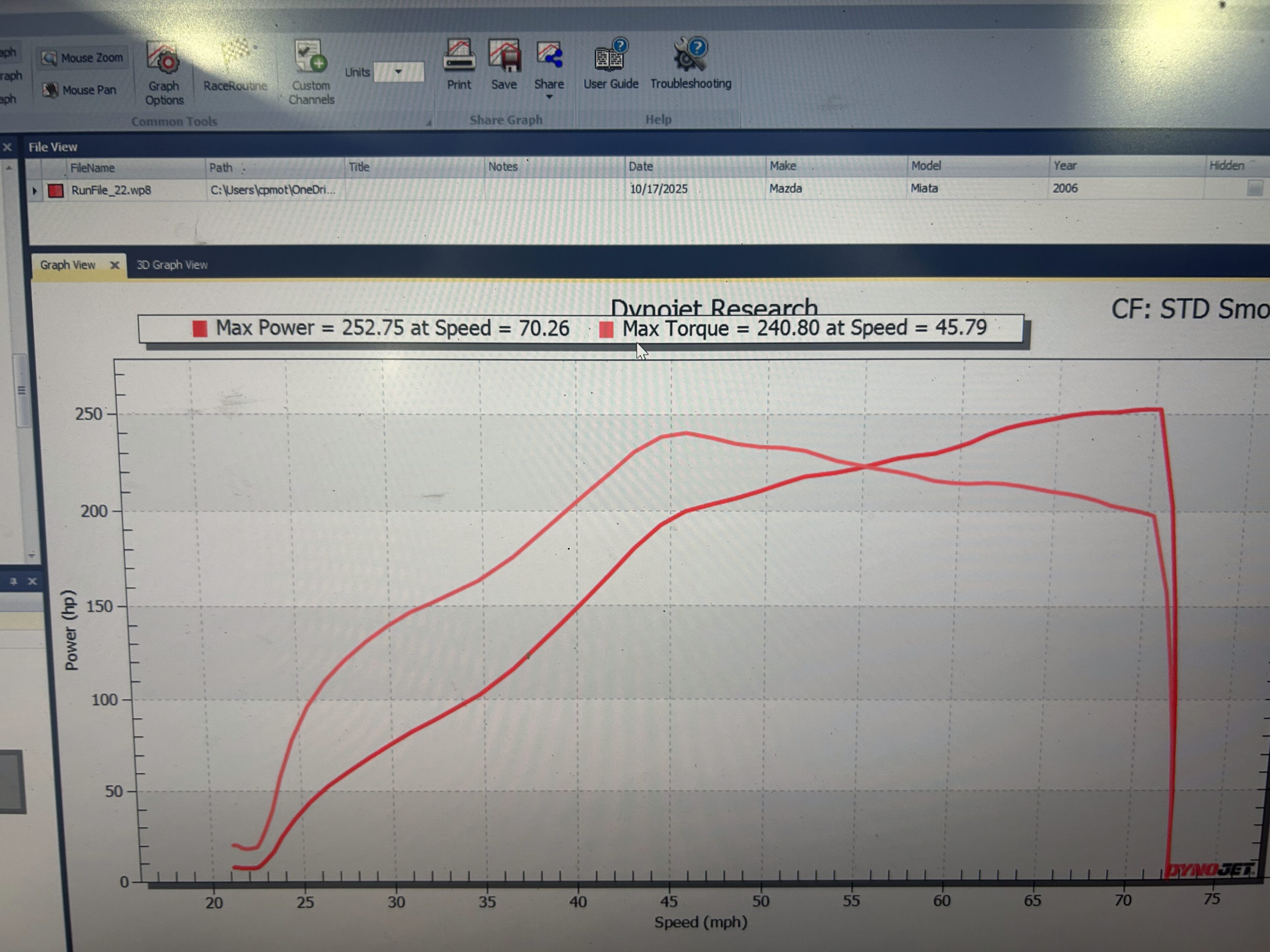This screenshot has width=1270, height=952.
Task: Expand the Common Tools group launcher
Action: pos(428,123)
